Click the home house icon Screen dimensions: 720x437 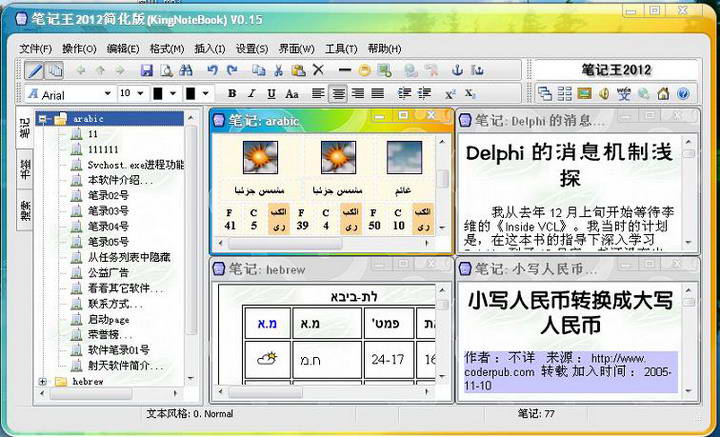(x=663, y=94)
